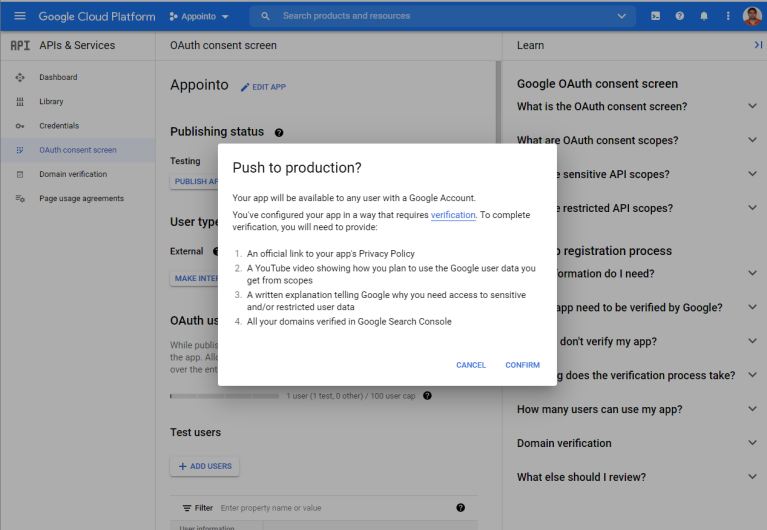Screen dimensions: 767x530
Task: Open the Appointo project selector
Action: tap(199, 16)
